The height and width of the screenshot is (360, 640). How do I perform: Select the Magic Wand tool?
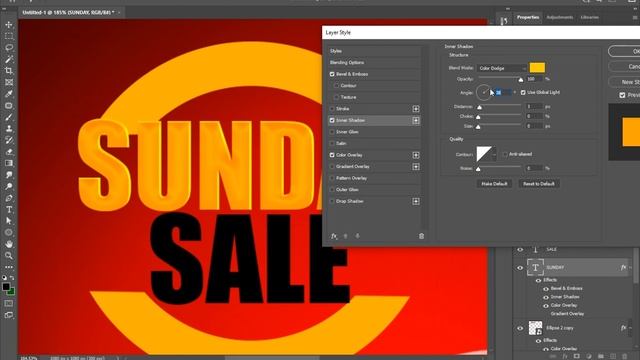pyautogui.click(x=9, y=59)
